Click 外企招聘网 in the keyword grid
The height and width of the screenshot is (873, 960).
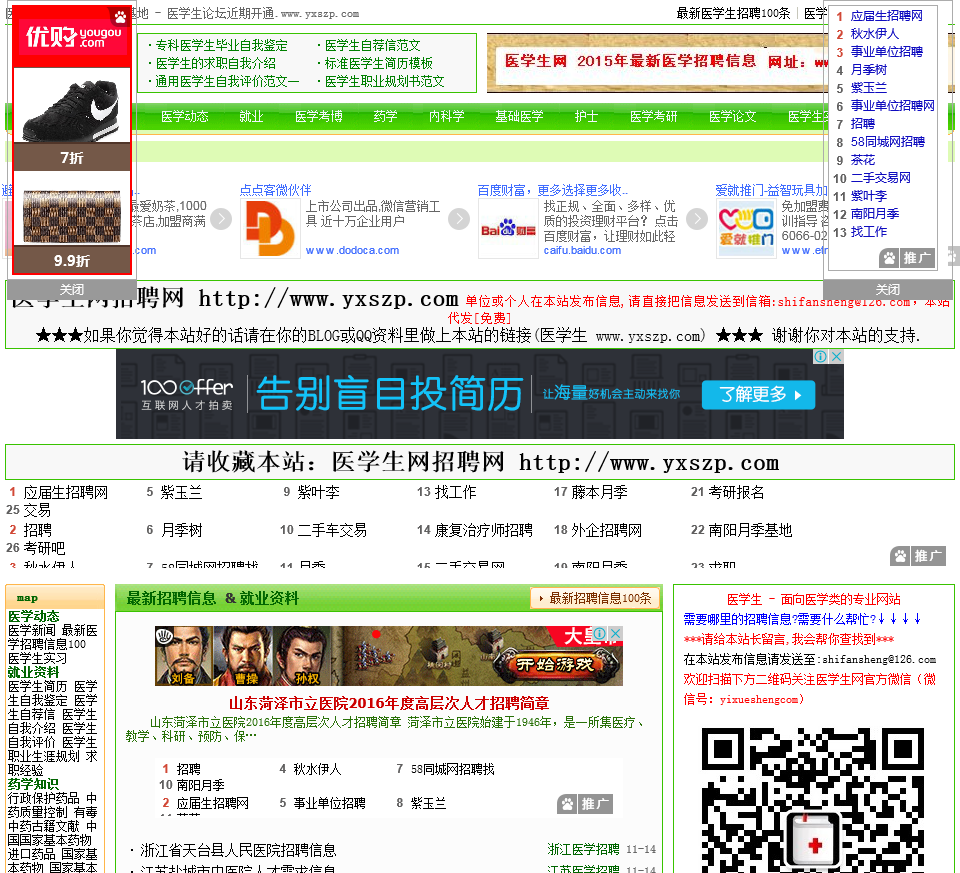pos(607,530)
